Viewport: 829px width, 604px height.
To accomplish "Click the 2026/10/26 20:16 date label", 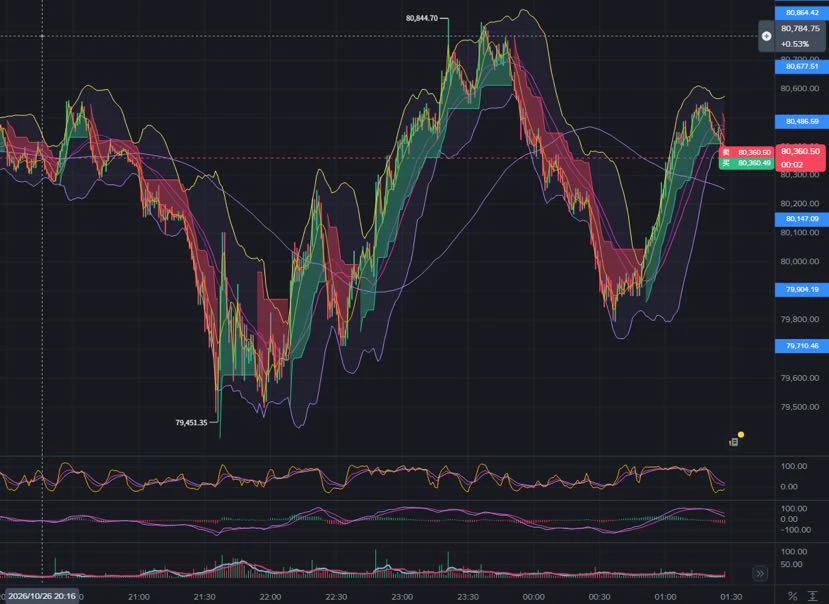I will tap(42, 596).
